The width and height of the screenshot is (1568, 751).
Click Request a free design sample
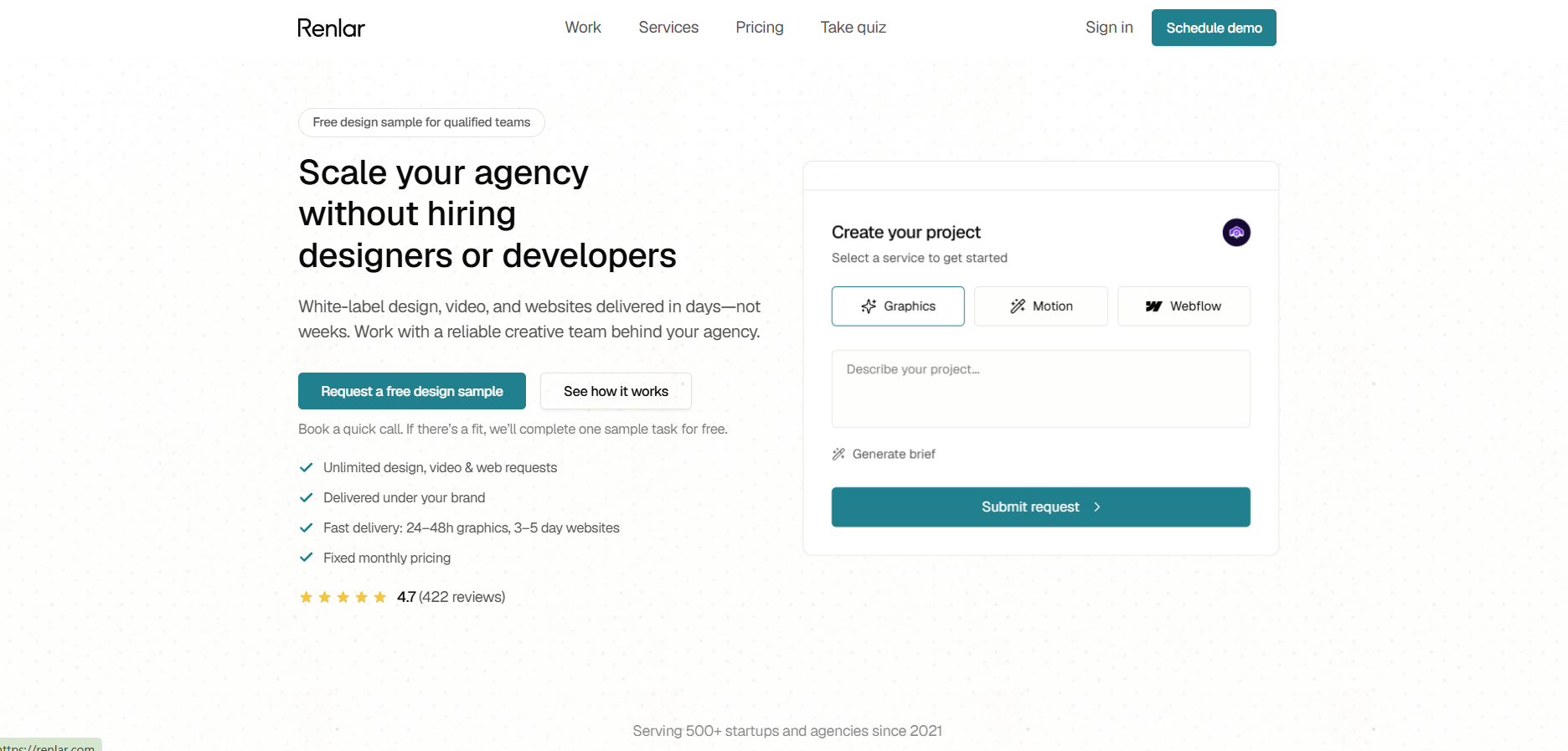[x=412, y=391]
